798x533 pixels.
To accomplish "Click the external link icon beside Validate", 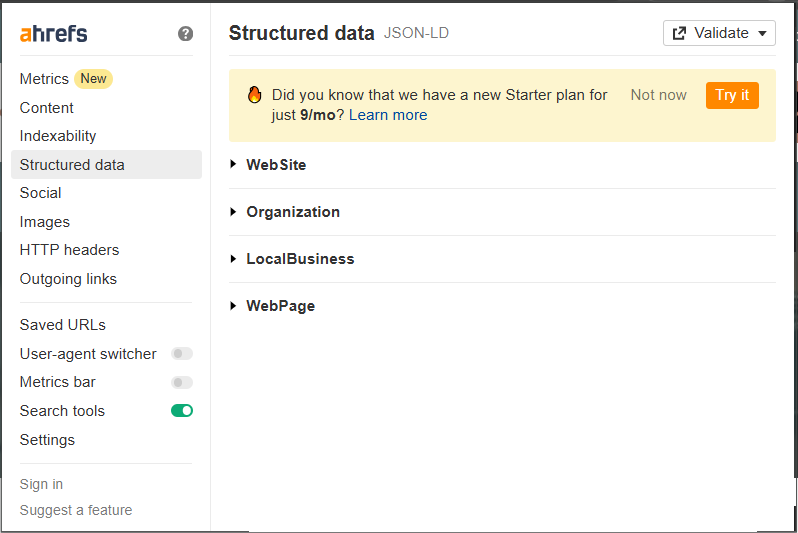I will pyautogui.click(x=680, y=33).
